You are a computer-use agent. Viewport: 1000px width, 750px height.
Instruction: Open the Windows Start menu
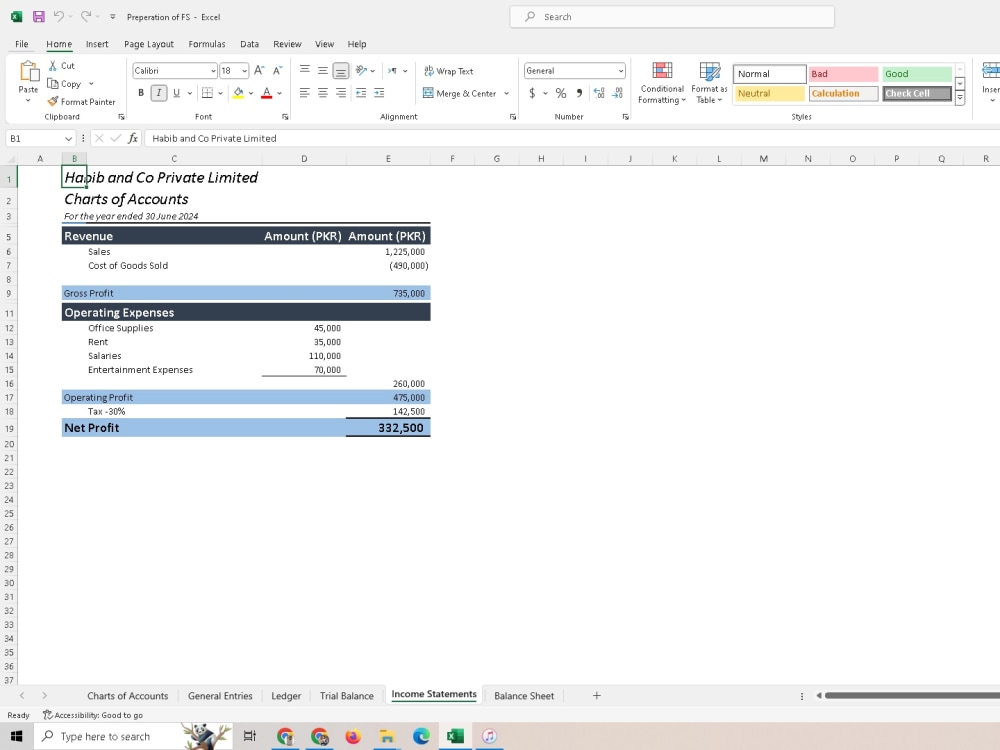(x=17, y=736)
